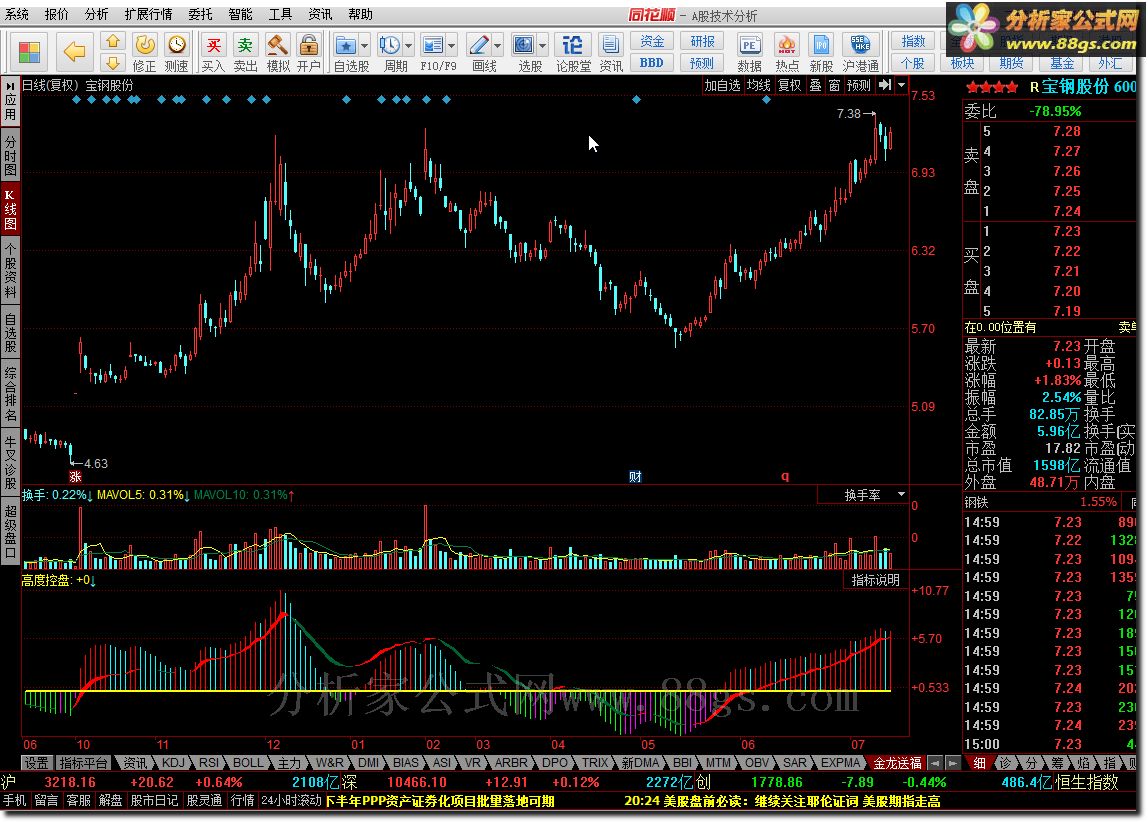Open the chart header options dropdown arrow

coord(901,85)
